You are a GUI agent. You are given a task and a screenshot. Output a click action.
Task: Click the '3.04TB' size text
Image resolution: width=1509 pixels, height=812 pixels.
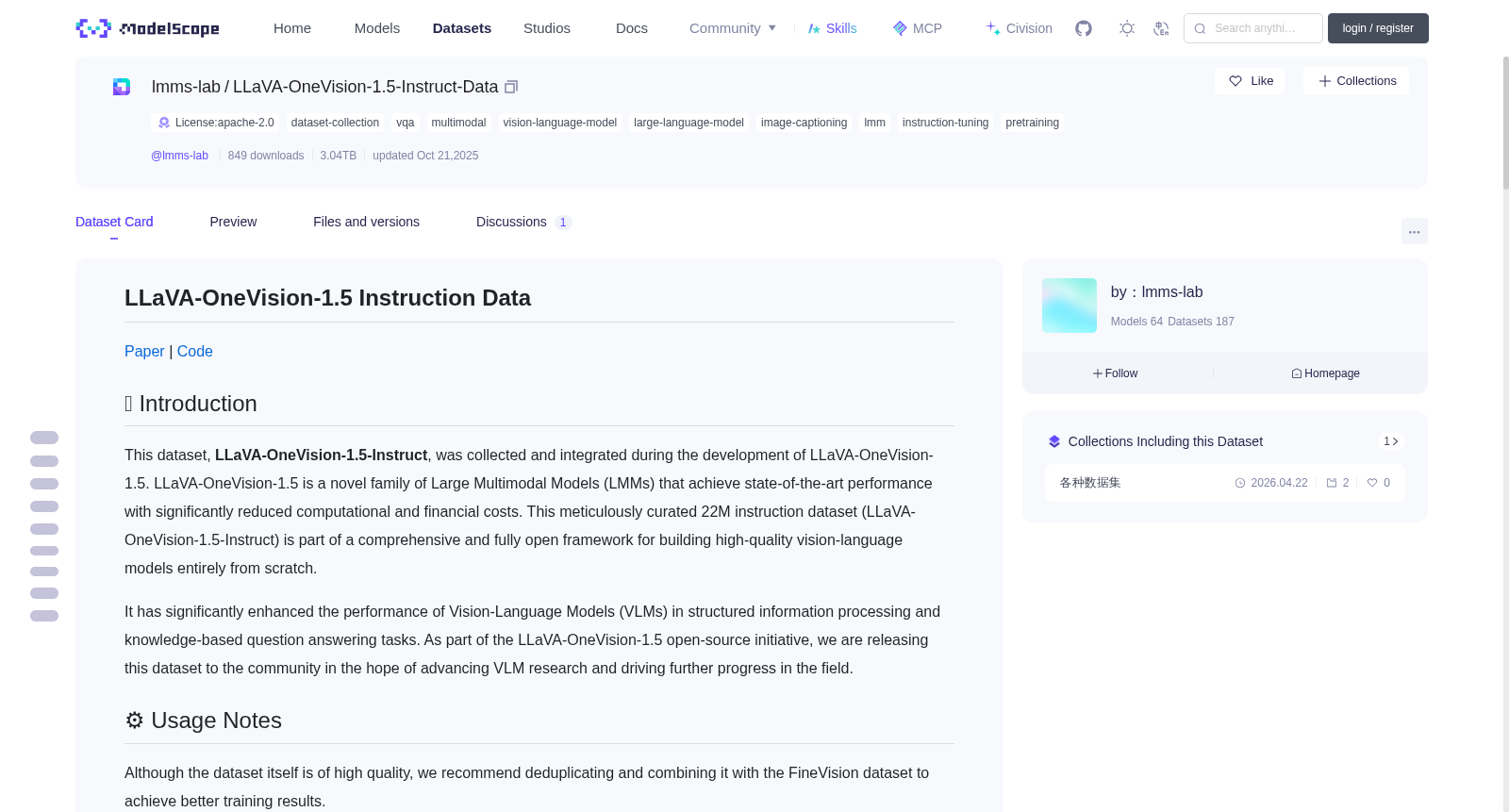coord(339,156)
